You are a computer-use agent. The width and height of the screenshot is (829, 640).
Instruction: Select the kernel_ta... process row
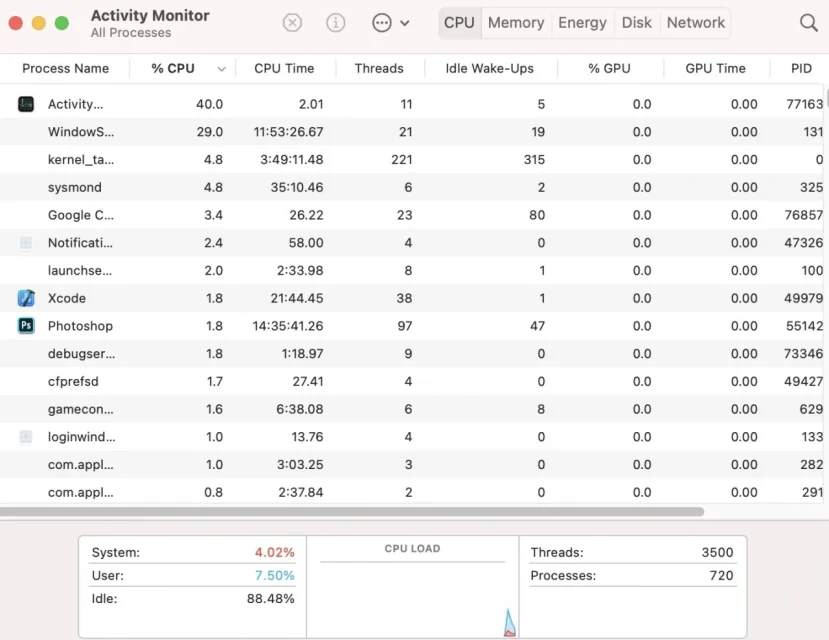(411, 160)
